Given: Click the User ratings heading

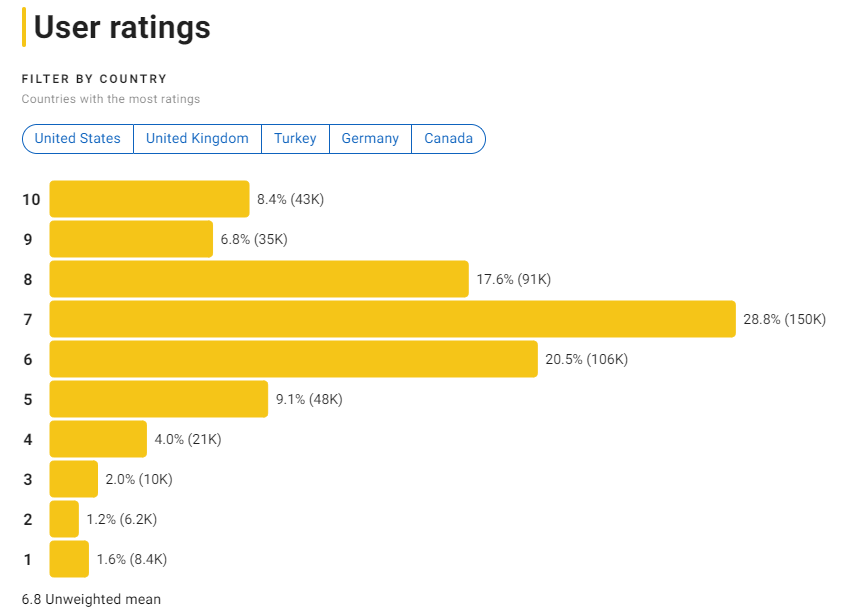Looking at the screenshot, I should coord(120,28).
